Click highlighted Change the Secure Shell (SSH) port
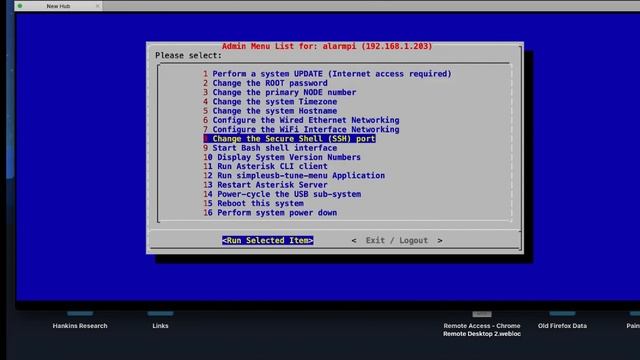The image size is (640, 360). [x=289, y=139]
